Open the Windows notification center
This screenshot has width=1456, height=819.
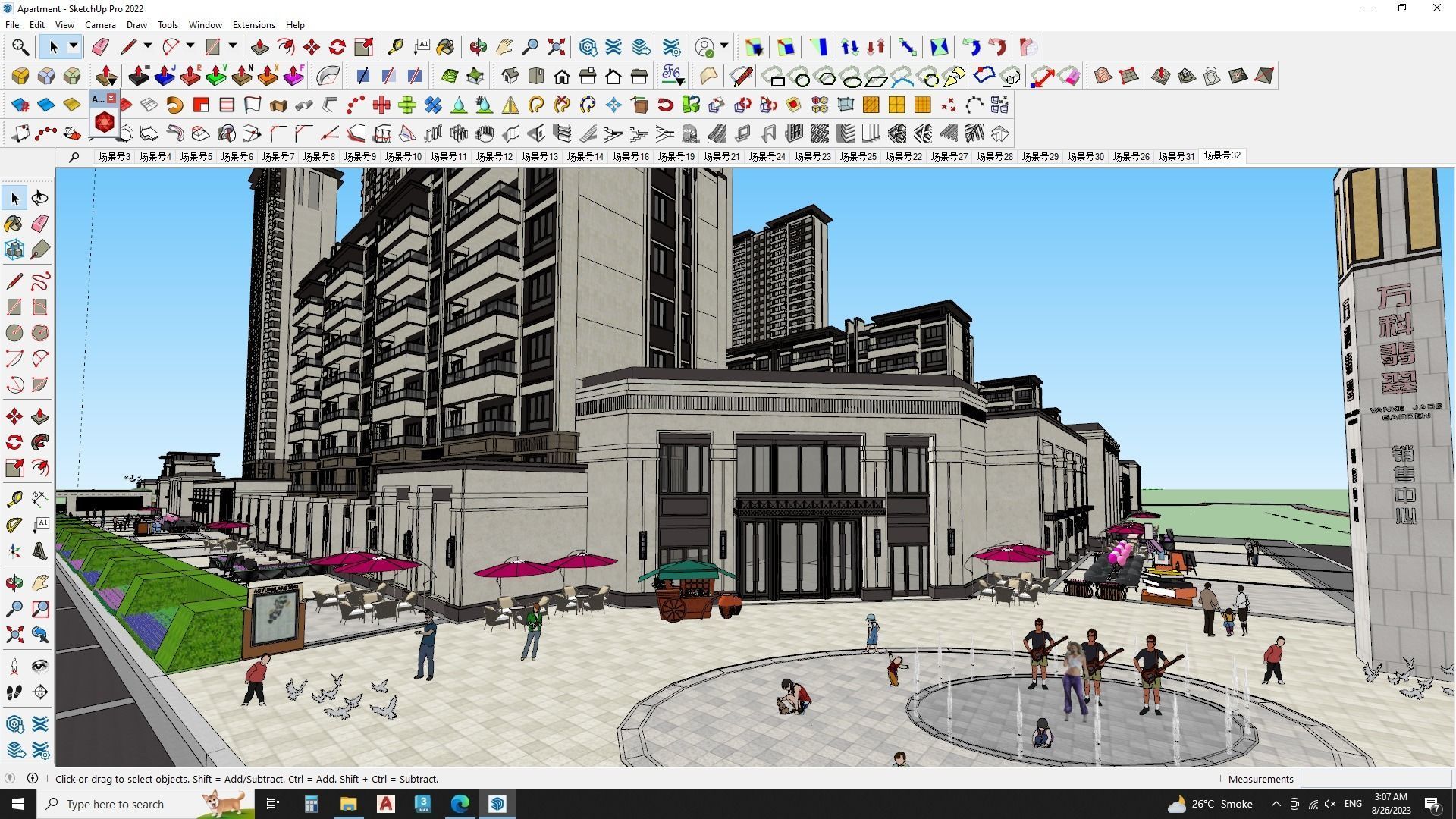[1432, 804]
